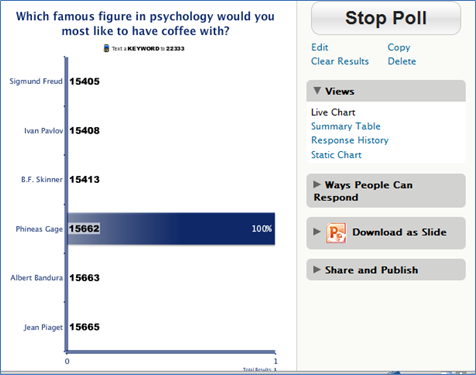476x375 pixels.
Task: Click the Jean Piaget answer label
Action: [43, 327]
